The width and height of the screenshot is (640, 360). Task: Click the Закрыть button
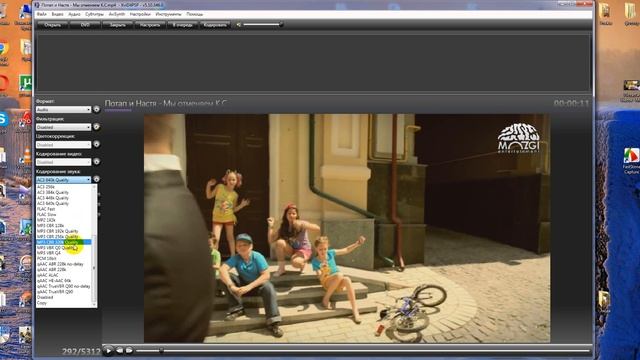click(118, 25)
